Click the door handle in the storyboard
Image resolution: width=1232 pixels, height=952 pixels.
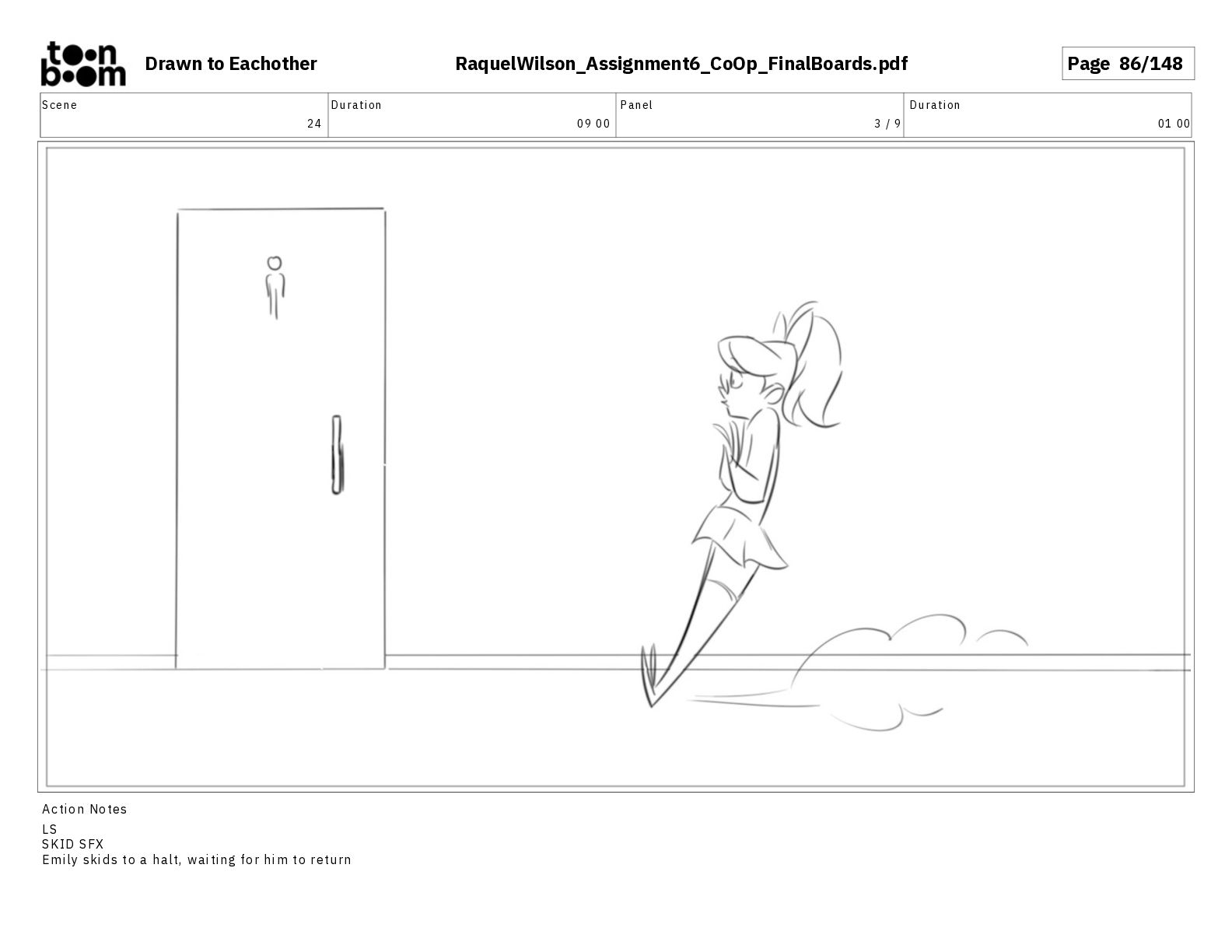337,455
